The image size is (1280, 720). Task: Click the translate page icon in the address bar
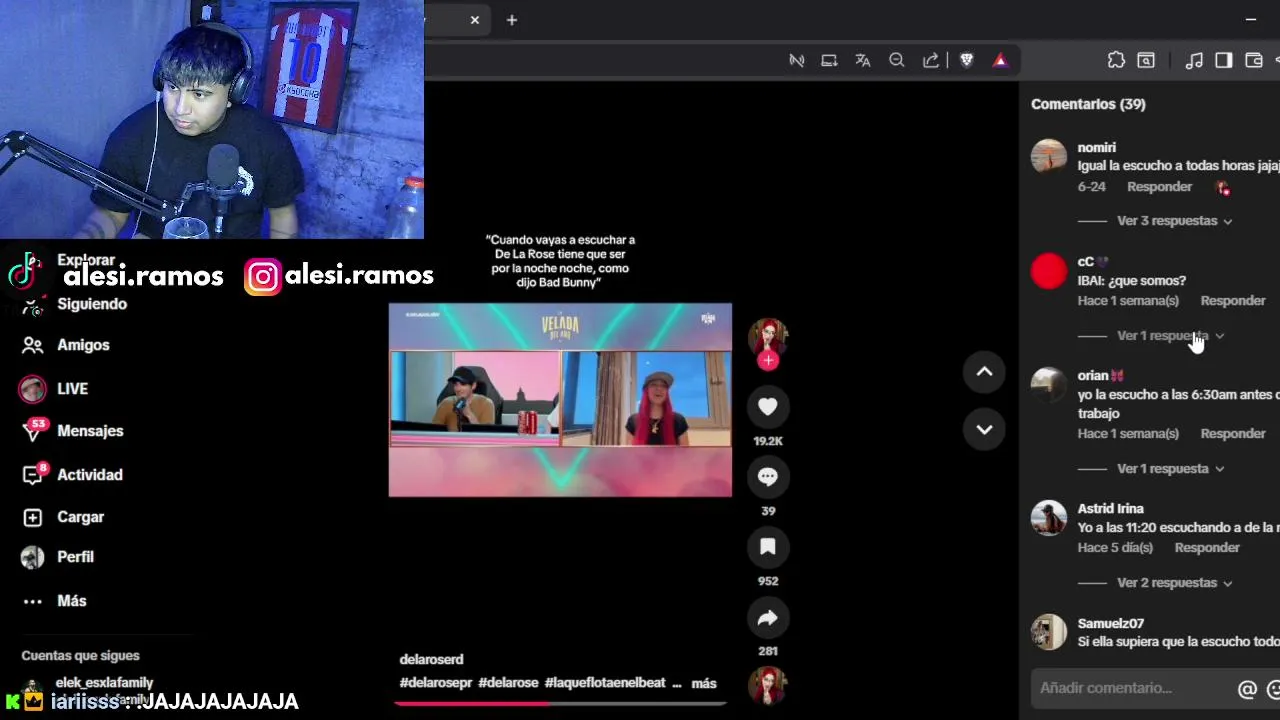click(x=863, y=60)
